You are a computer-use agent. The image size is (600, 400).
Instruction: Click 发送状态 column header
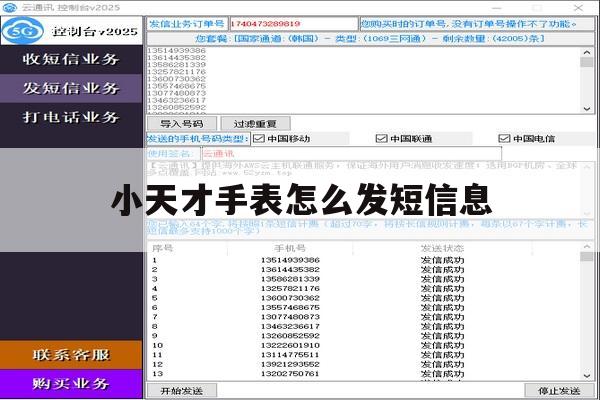click(442, 248)
